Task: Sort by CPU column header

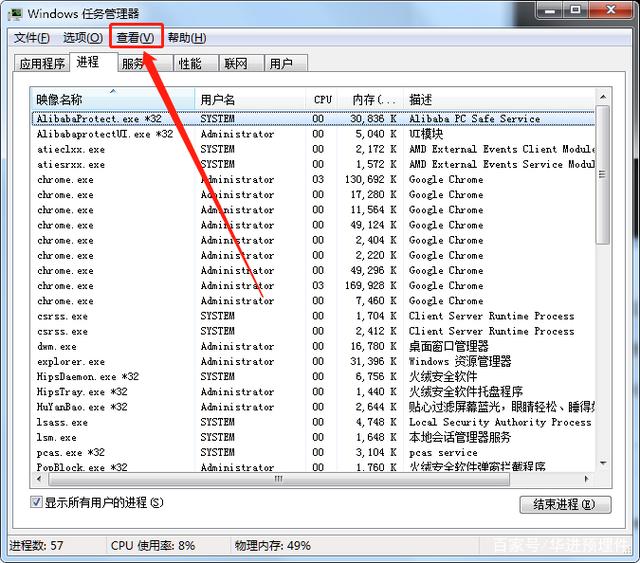Action: tap(322, 100)
